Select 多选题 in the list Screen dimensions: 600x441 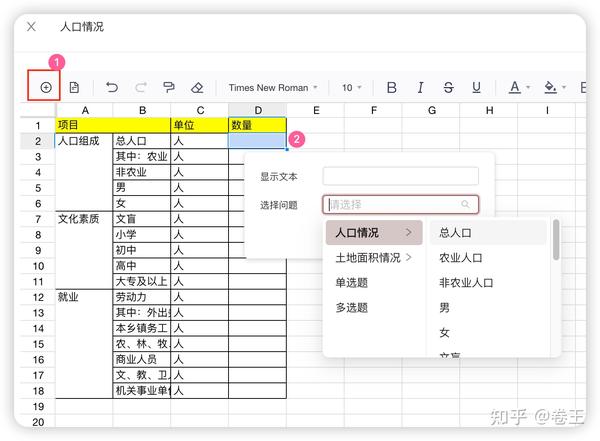coord(352,308)
